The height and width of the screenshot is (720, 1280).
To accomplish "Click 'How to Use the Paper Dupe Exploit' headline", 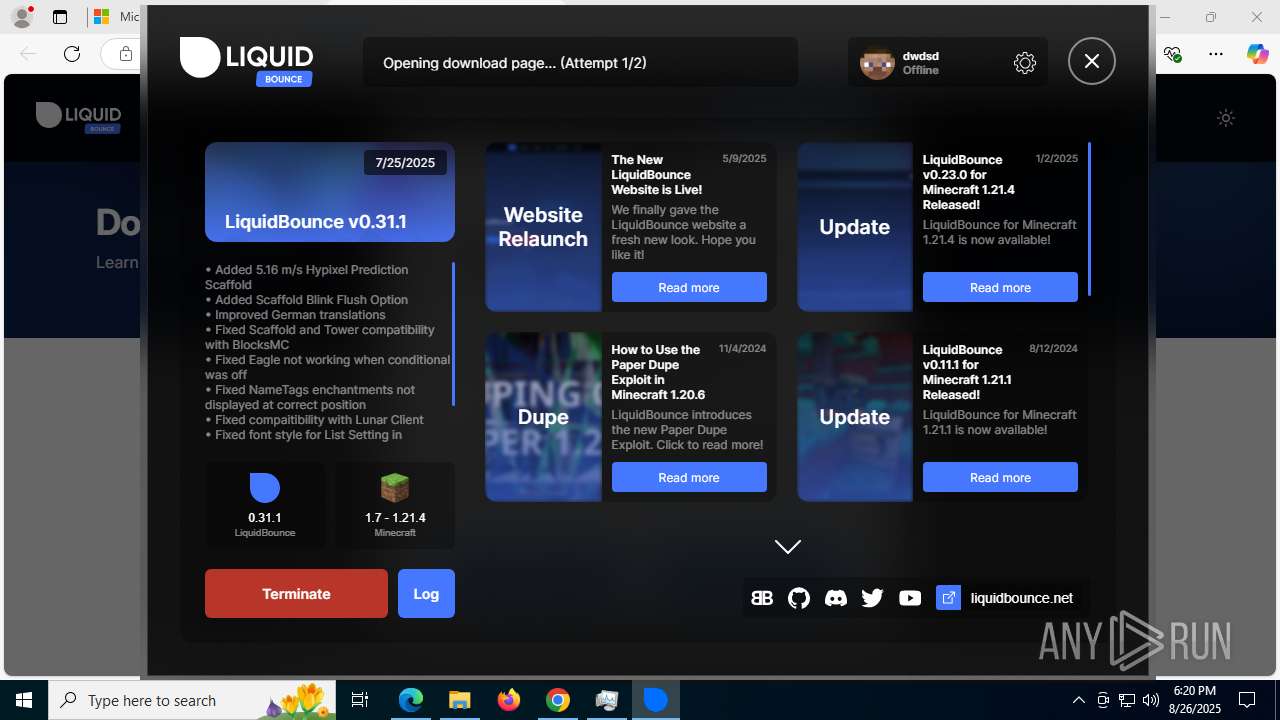I will 658,372.
